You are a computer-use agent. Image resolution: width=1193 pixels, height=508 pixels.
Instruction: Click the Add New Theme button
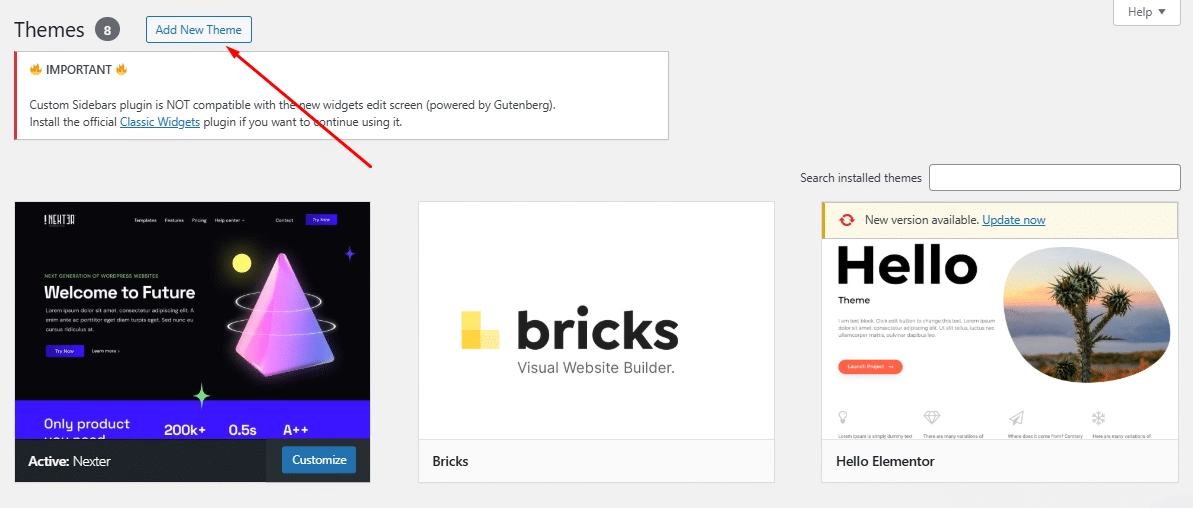coord(199,30)
